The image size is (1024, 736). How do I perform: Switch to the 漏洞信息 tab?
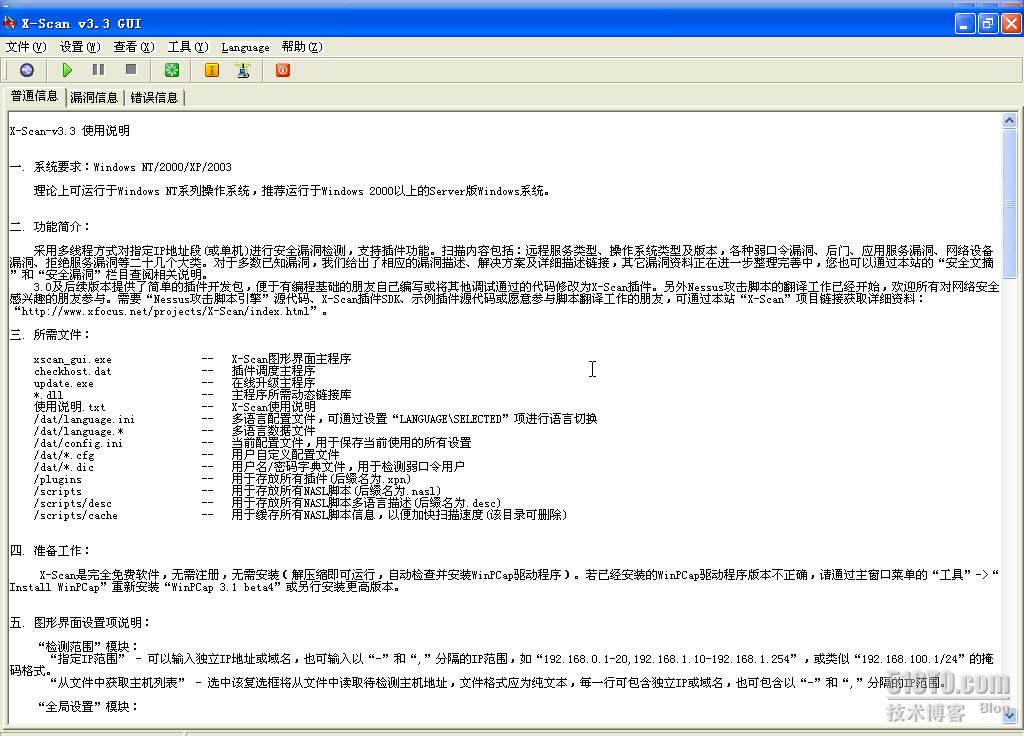(x=94, y=97)
